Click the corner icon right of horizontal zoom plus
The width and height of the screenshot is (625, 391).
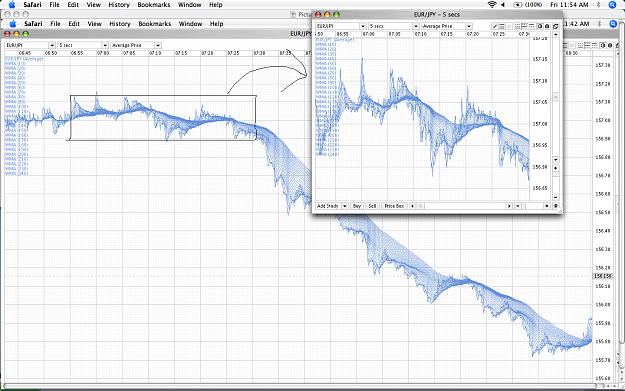click(x=556, y=206)
